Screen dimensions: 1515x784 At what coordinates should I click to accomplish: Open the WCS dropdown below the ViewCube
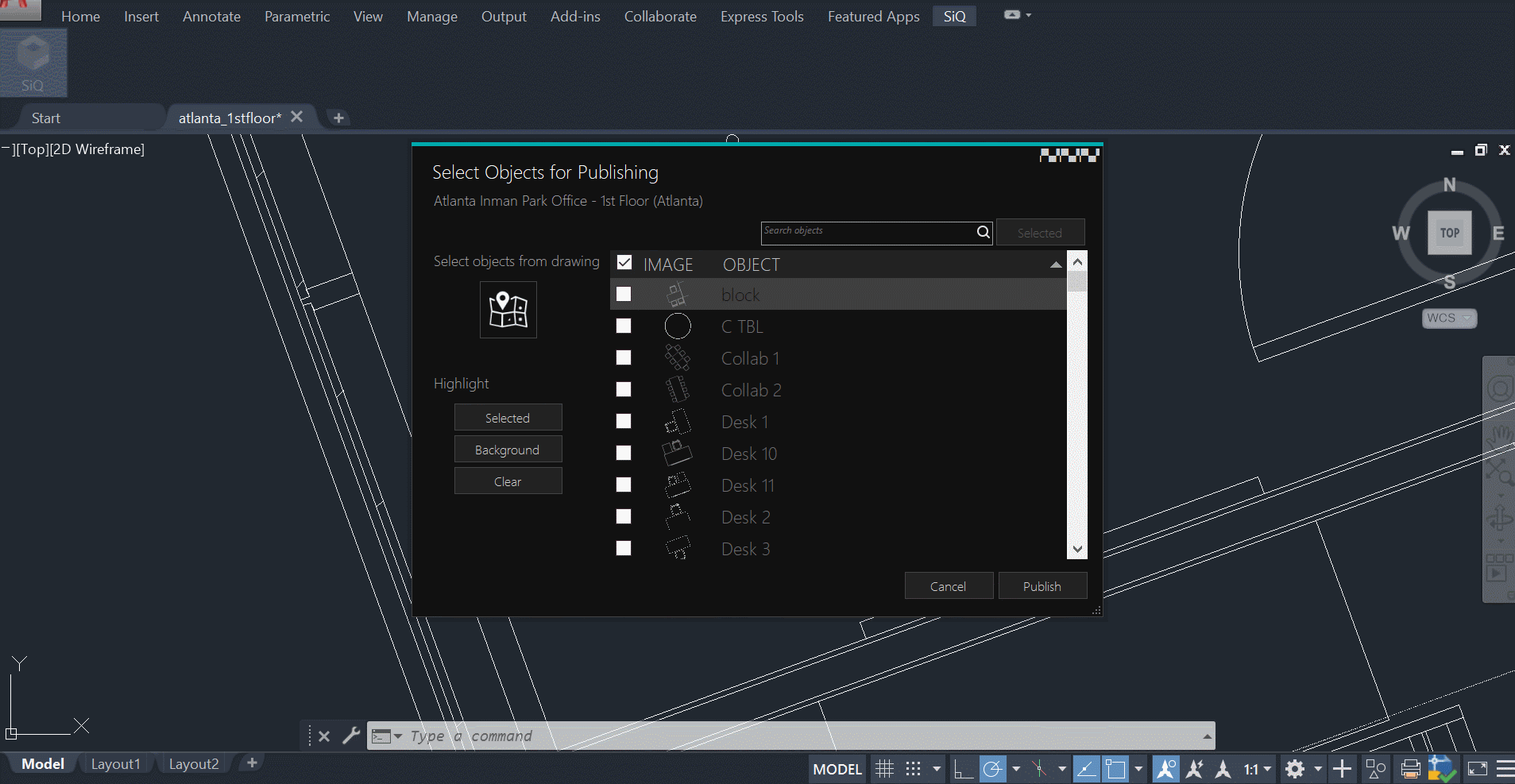1448,318
